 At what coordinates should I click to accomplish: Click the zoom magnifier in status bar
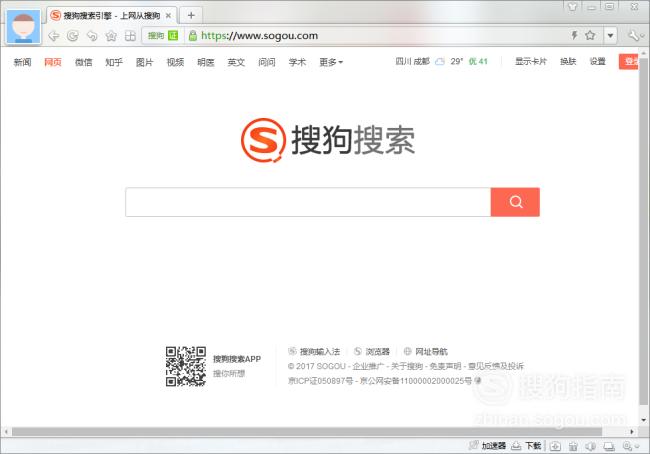pos(627,446)
